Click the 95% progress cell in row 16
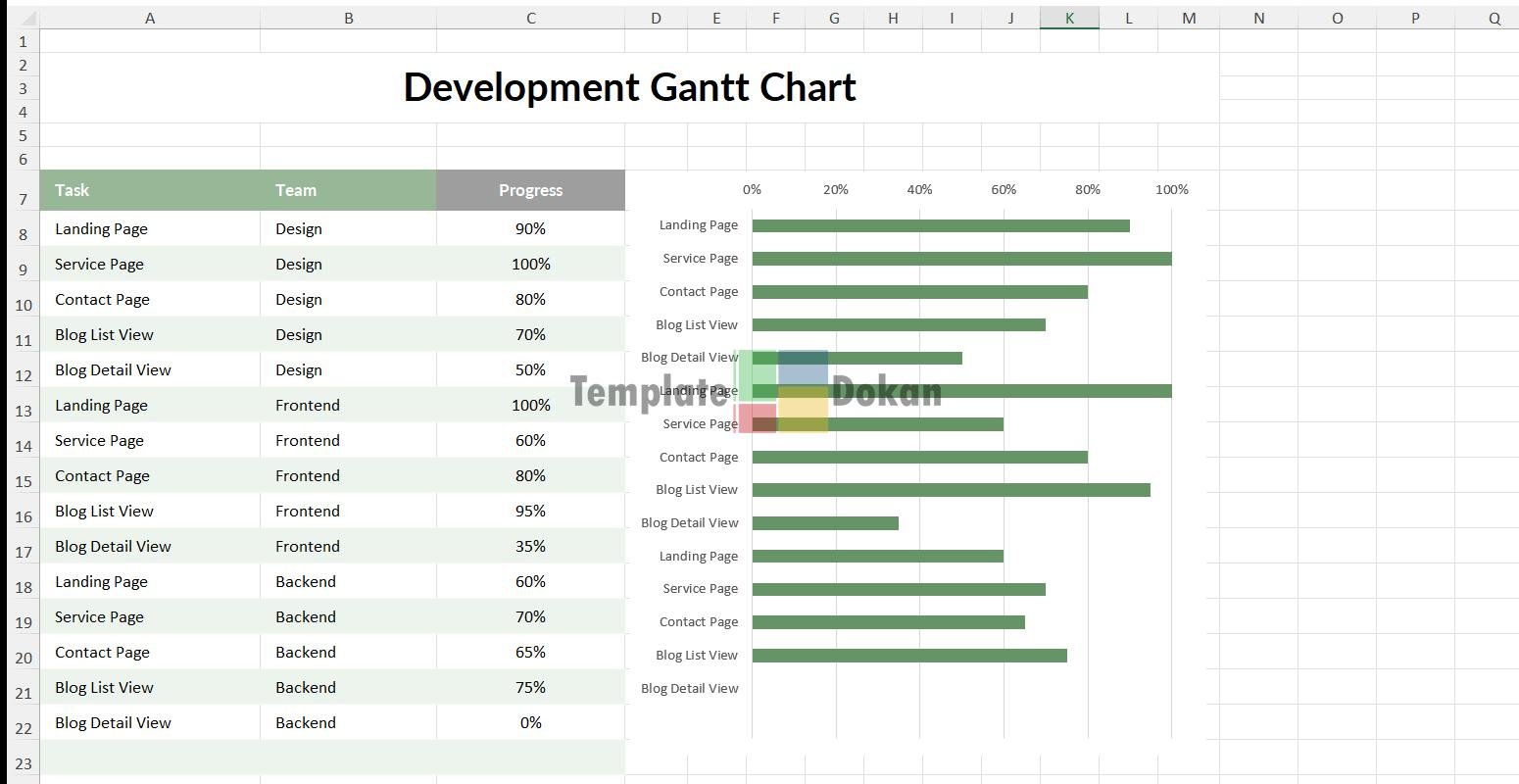The height and width of the screenshot is (784, 1519). (x=530, y=511)
